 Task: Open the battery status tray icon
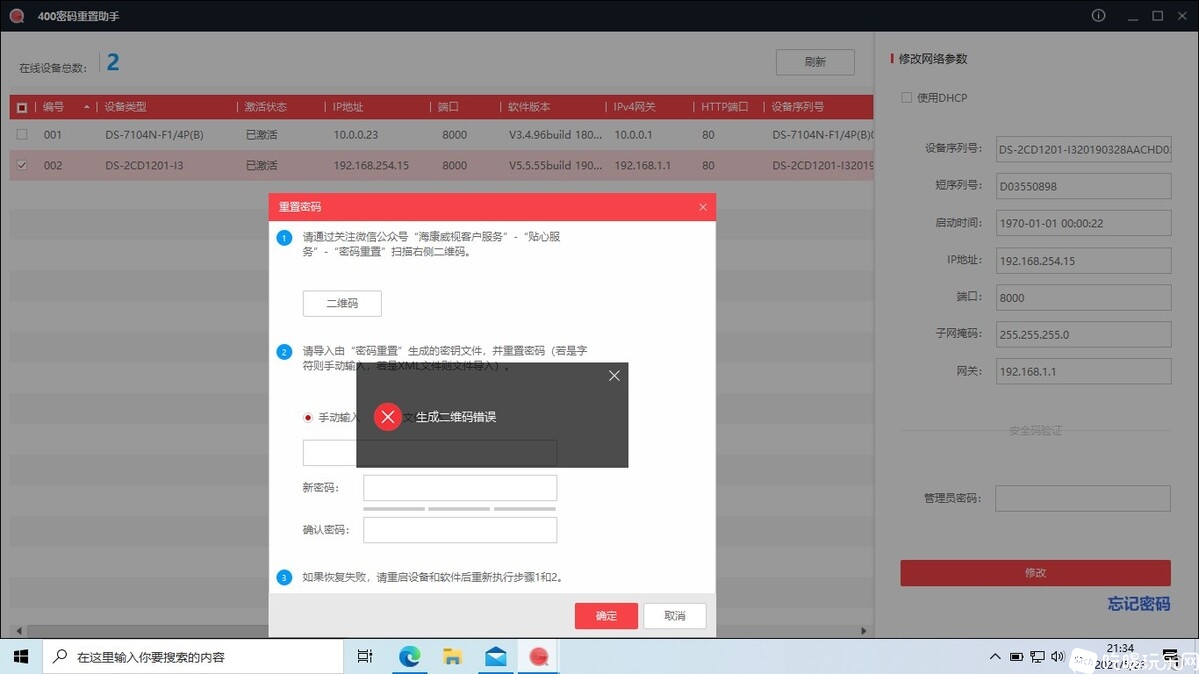[x=1016, y=656]
